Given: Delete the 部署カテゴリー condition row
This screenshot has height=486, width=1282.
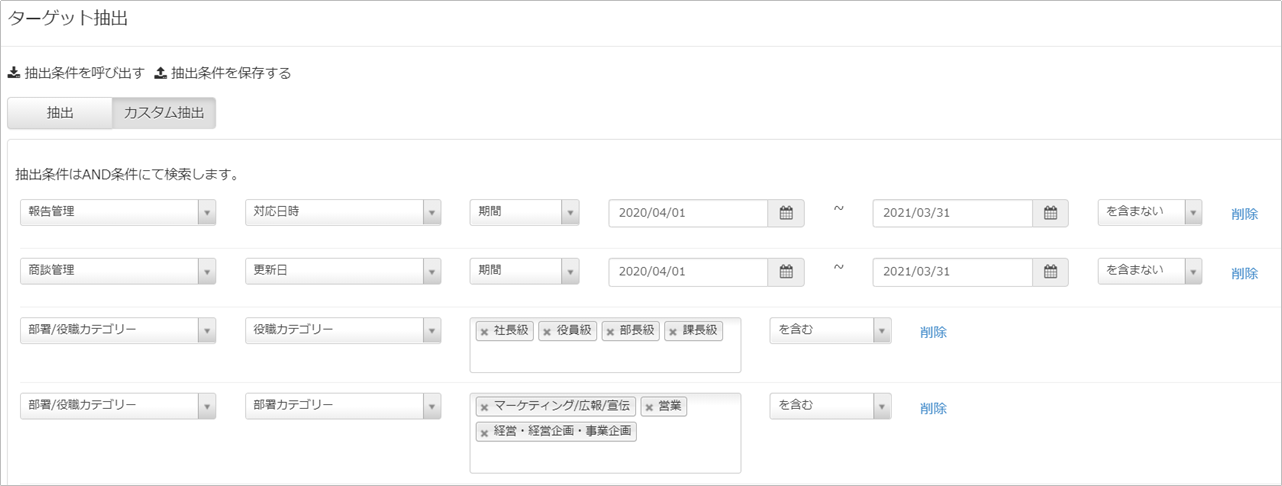Looking at the screenshot, I should coord(933,408).
